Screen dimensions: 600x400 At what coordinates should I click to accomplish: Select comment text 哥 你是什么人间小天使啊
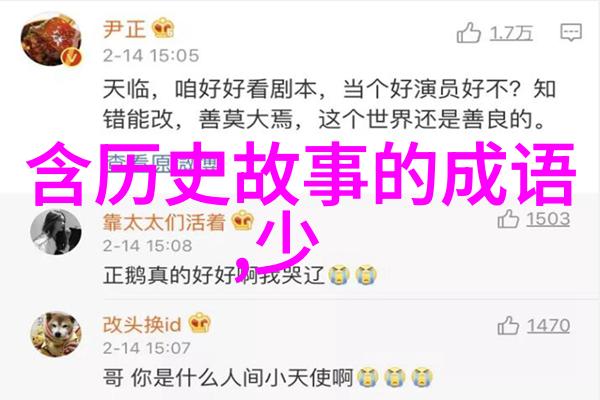228,378
